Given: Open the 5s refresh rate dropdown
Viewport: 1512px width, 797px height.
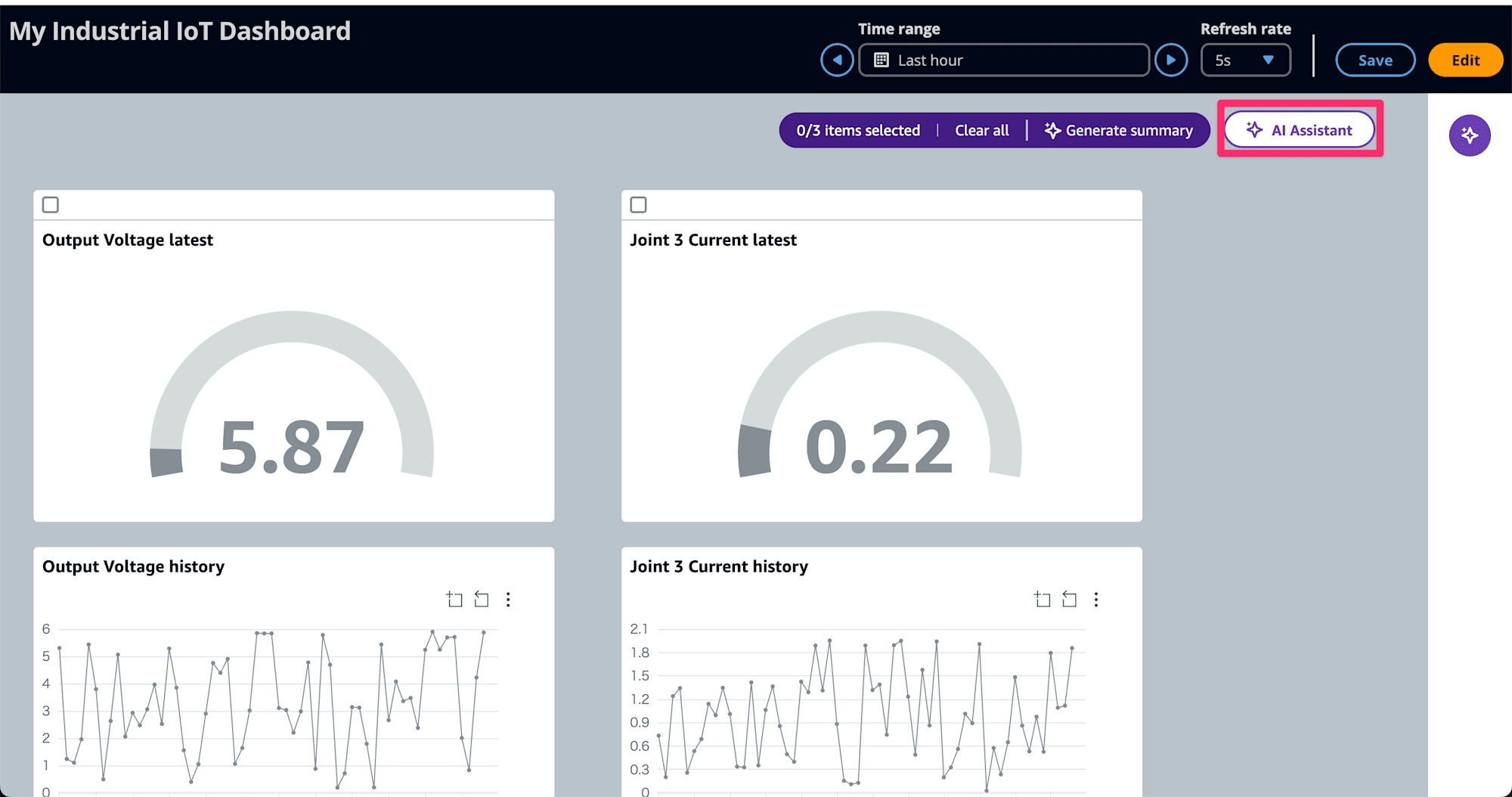Looking at the screenshot, I should click(1245, 60).
